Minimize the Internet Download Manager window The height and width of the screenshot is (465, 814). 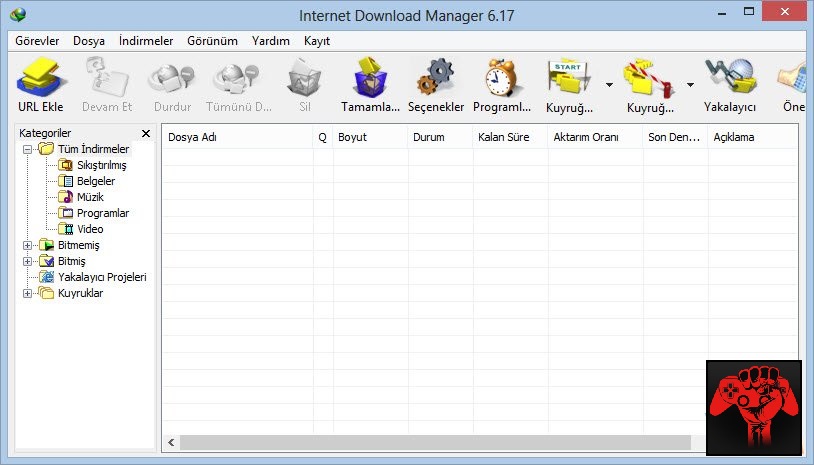[x=722, y=12]
